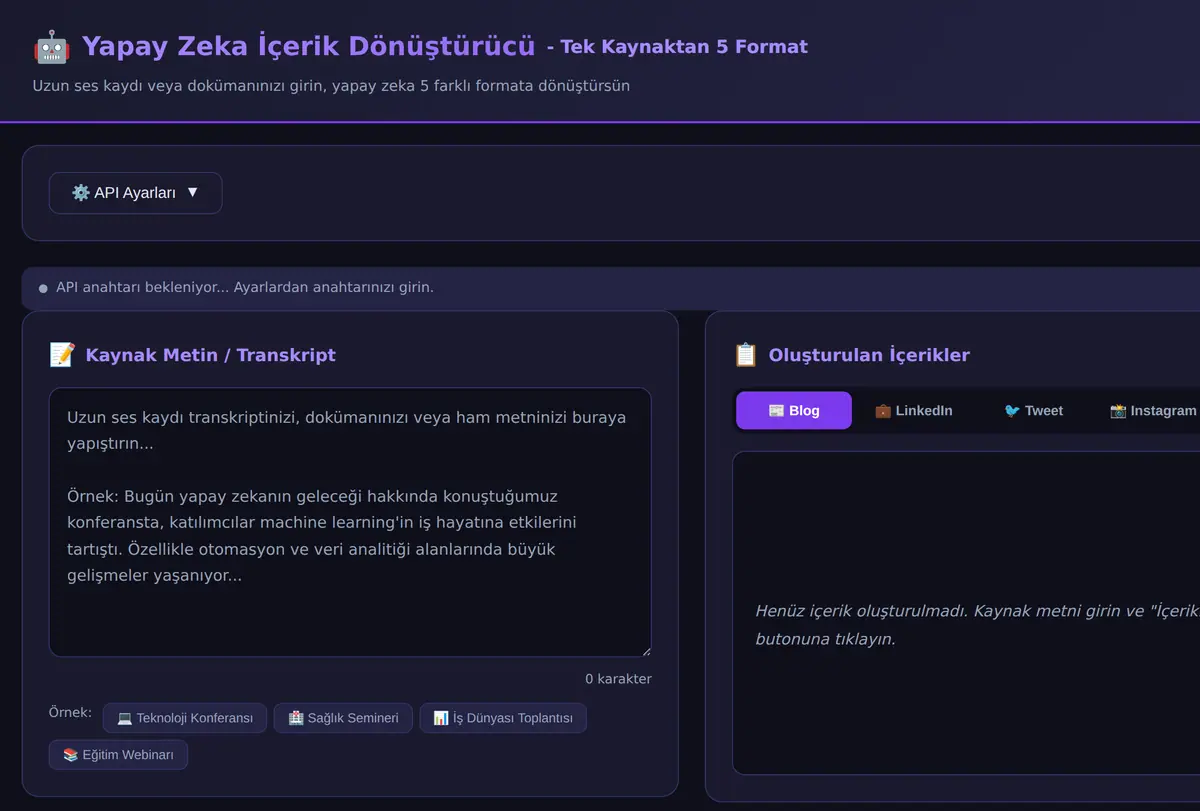Load the Eğitim Webinarı example

118,755
